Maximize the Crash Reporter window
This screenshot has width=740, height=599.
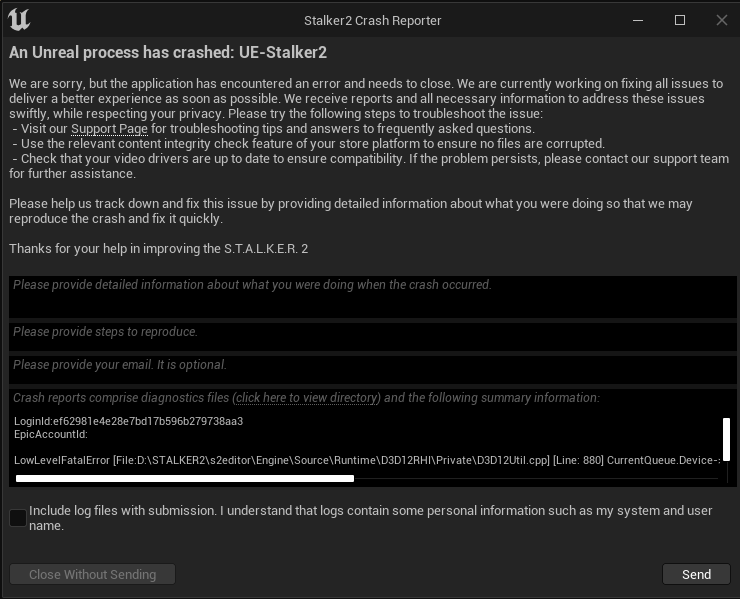pos(680,20)
